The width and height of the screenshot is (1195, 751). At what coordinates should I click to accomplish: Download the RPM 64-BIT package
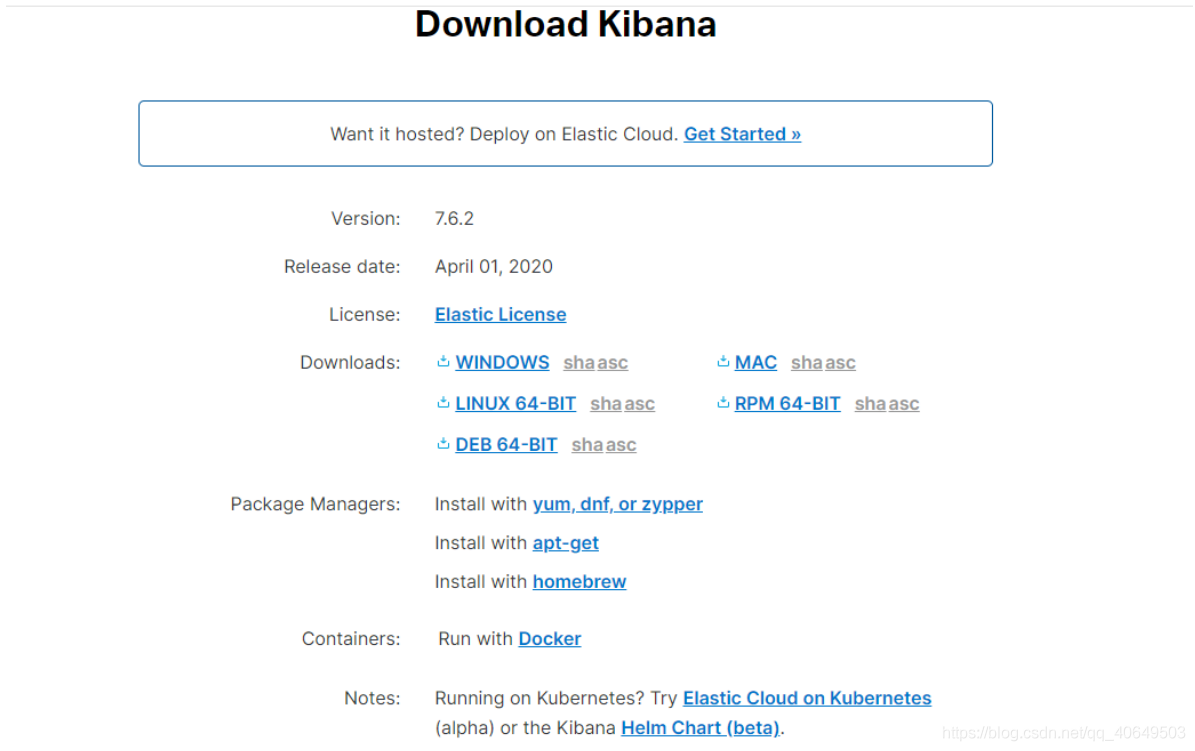(787, 404)
